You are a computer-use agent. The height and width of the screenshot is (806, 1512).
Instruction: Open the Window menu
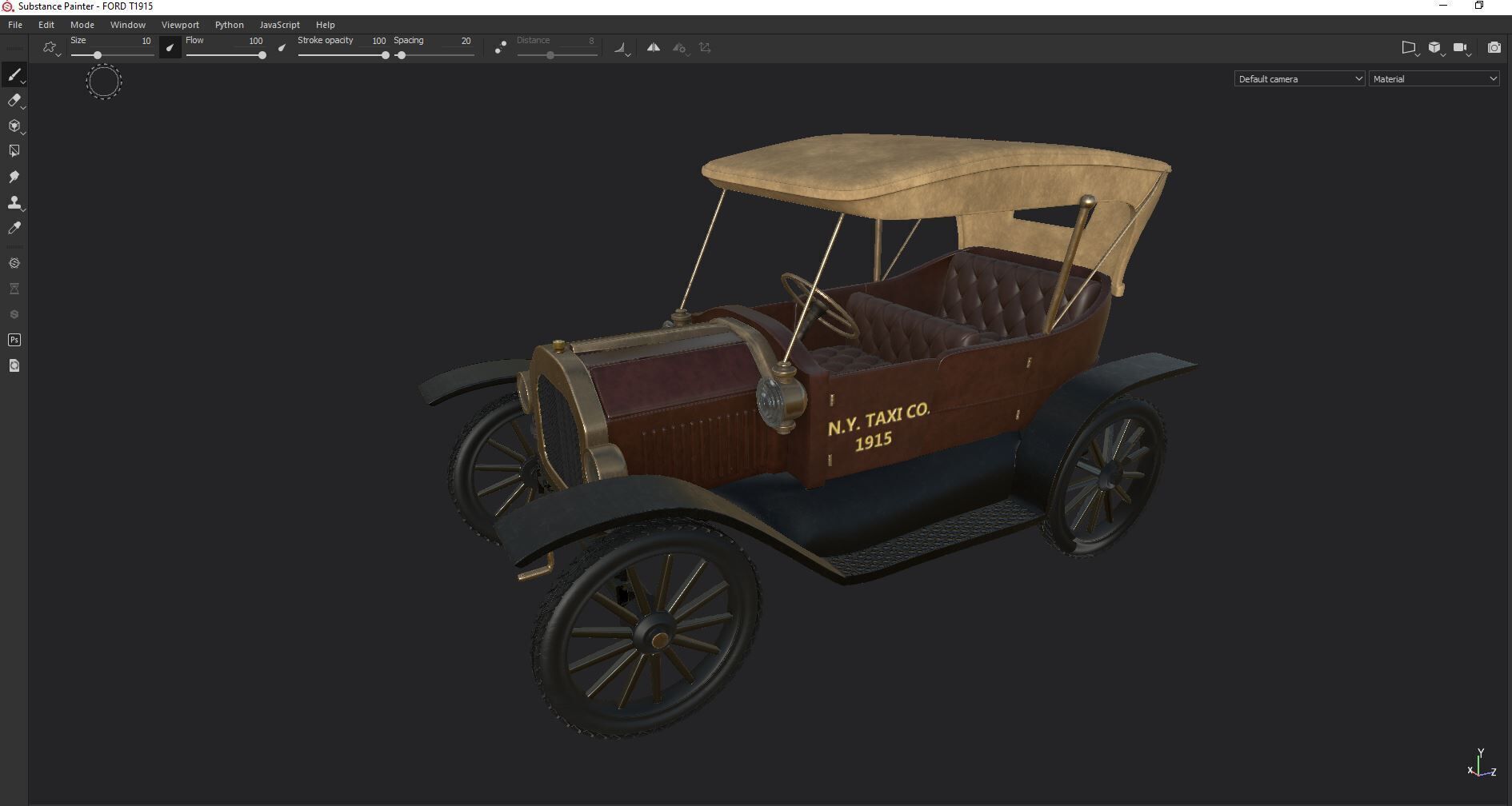pyautogui.click(x=128, y=25)
